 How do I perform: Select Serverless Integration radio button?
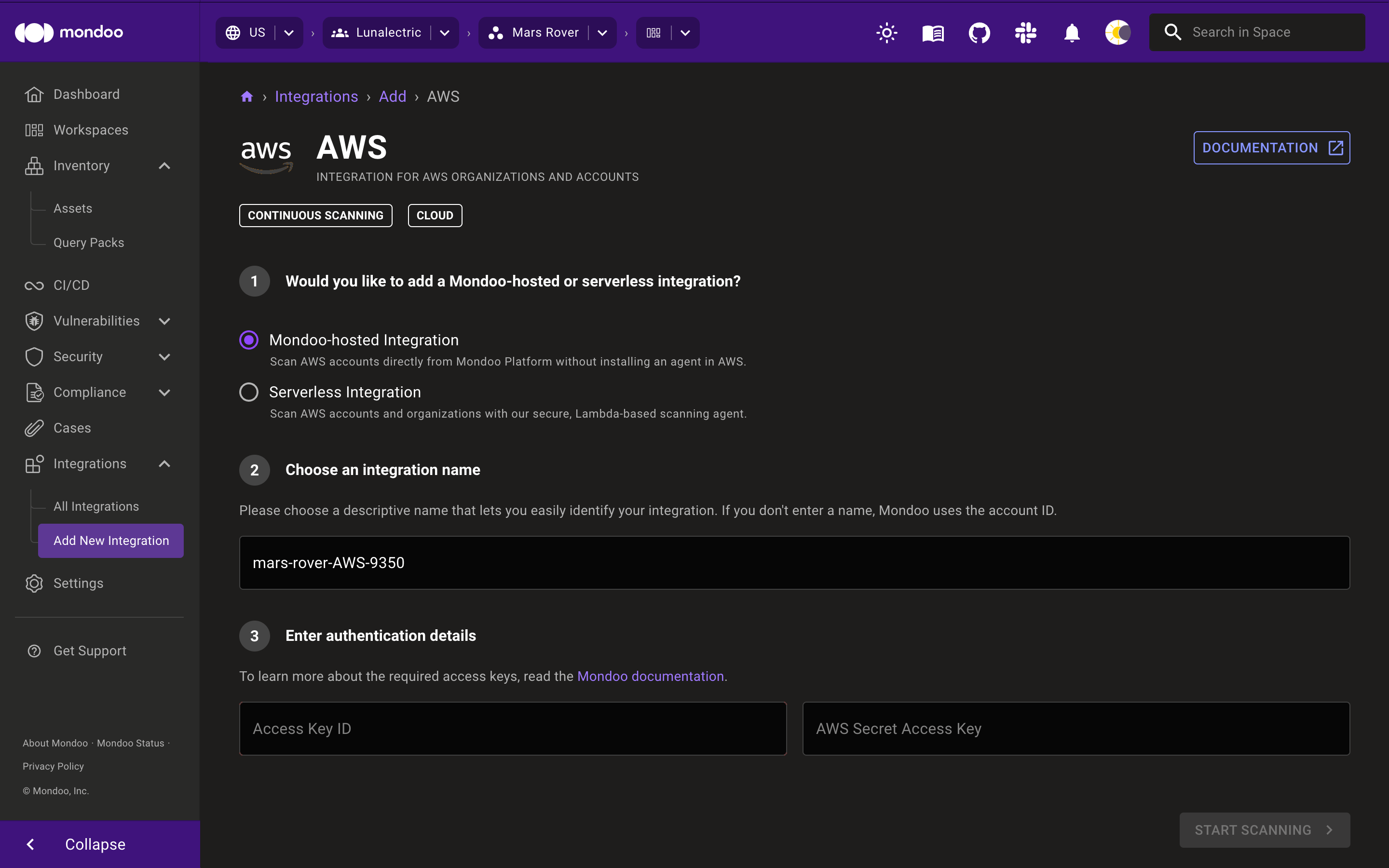pyautogui.click(x=249, y=391)
